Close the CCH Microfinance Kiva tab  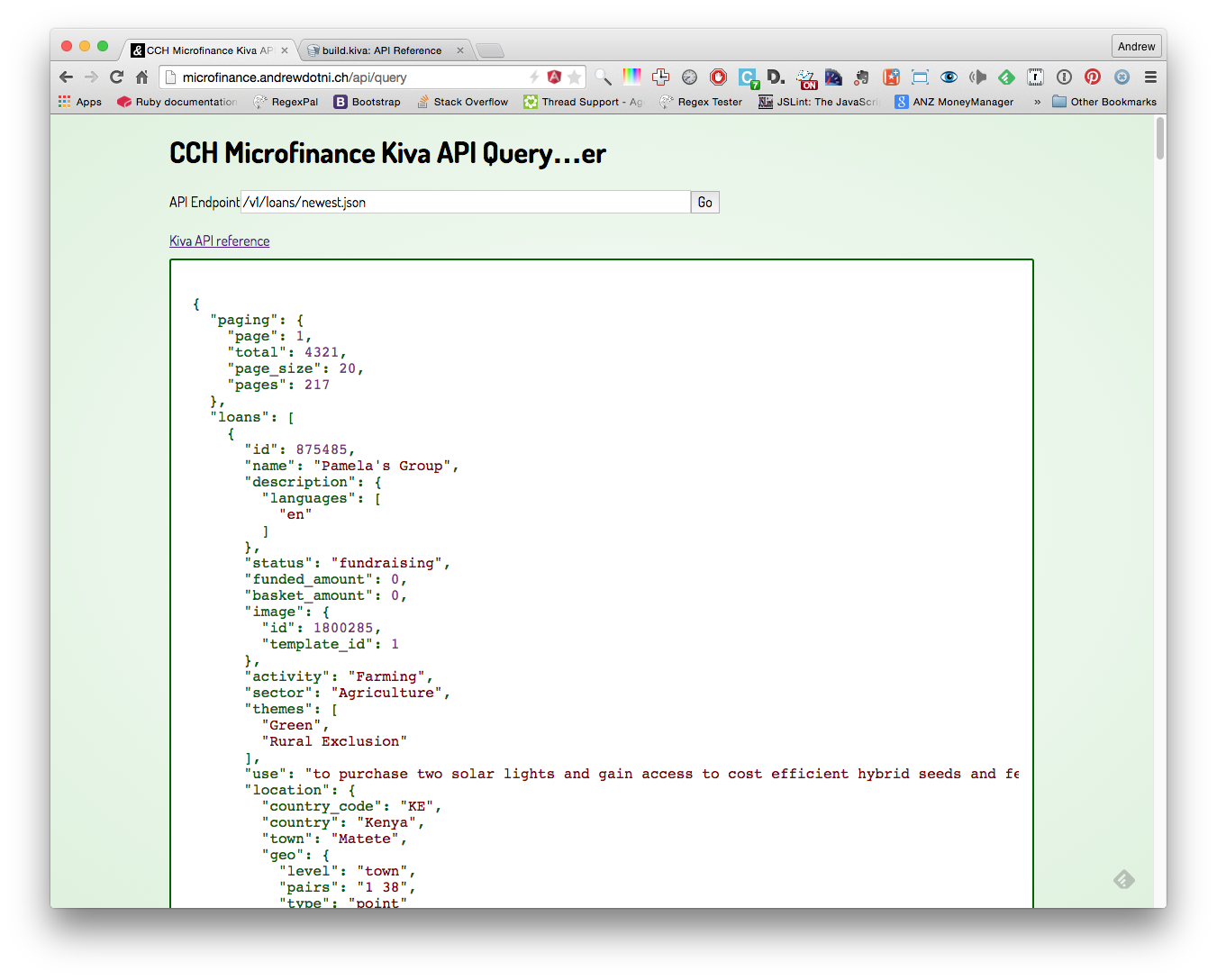pos(285,50)
